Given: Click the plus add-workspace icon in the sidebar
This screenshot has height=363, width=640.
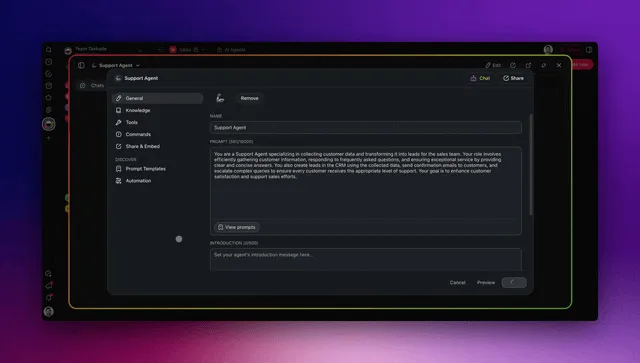Looking at the screenshot, I should [49, 138].
